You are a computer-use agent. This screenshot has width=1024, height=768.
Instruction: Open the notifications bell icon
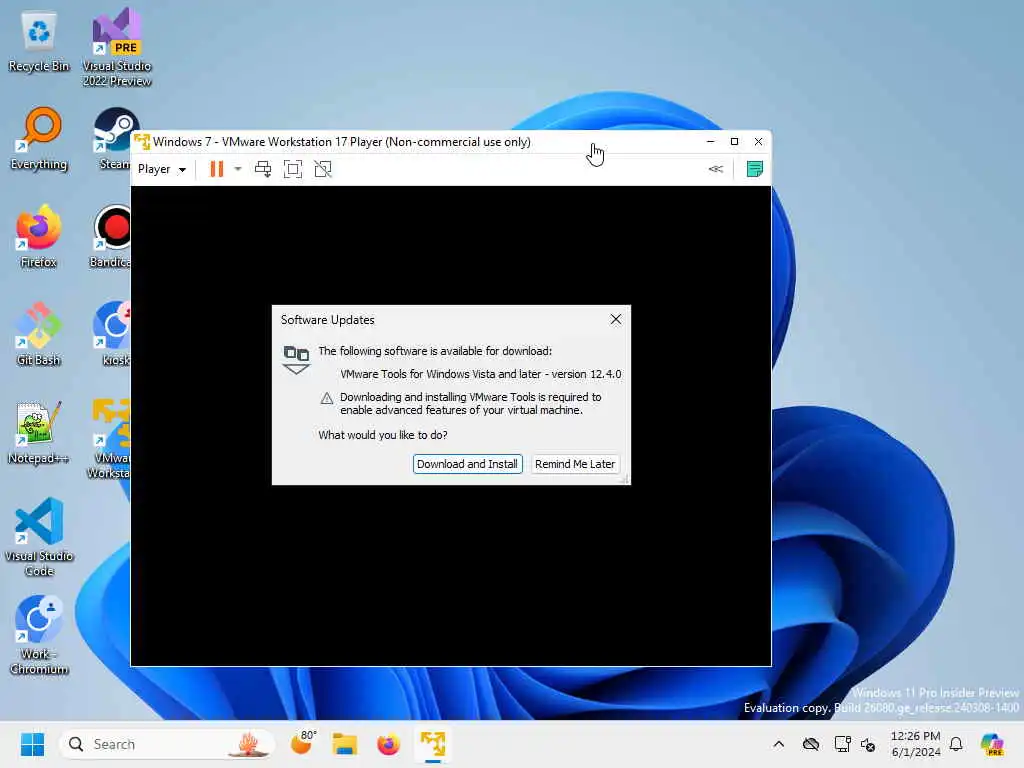click(955, 744)
